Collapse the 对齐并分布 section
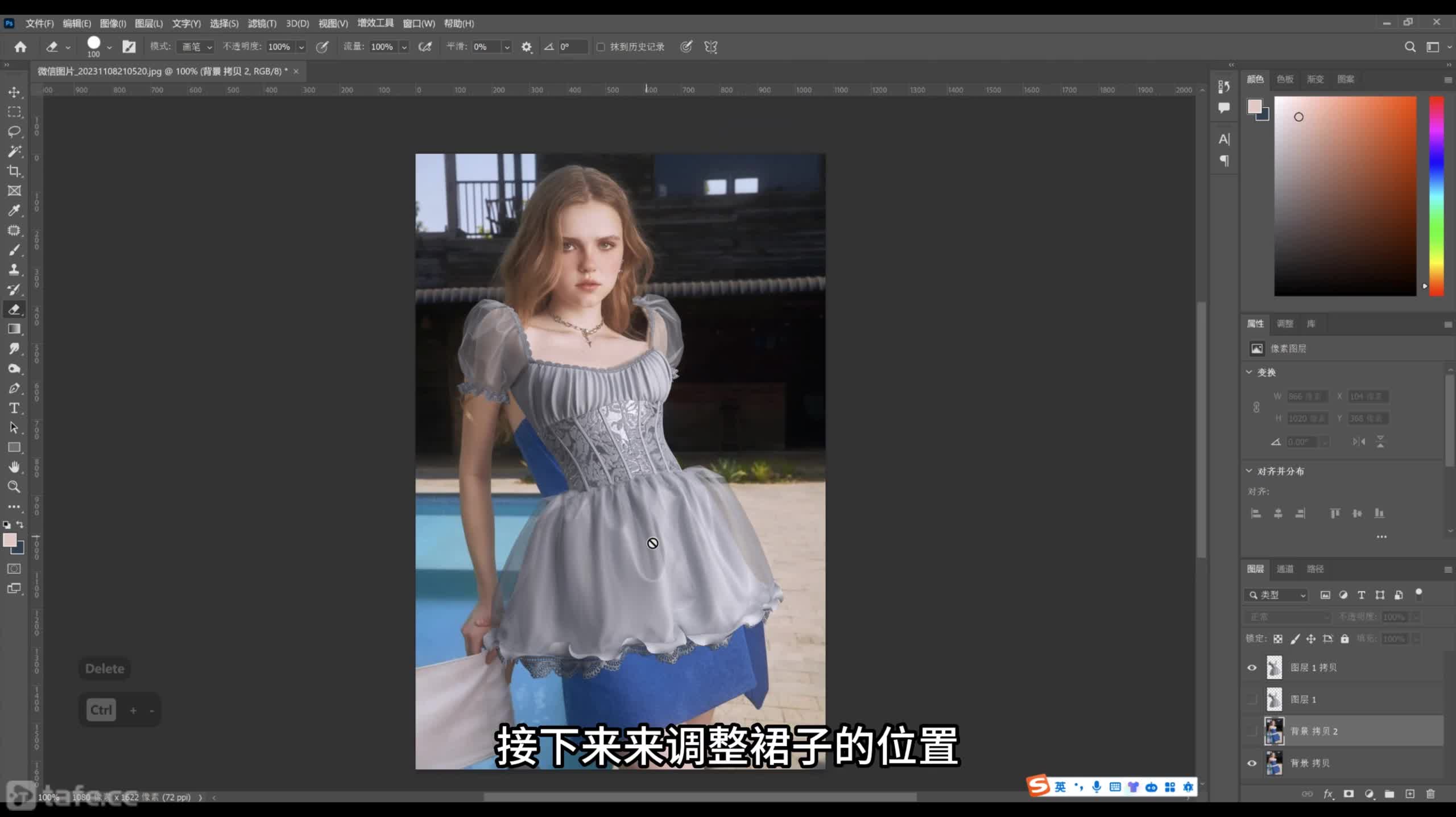The height and width of the screenshot is (817, 1456). pyautogui.click(x=1249, y=471)
